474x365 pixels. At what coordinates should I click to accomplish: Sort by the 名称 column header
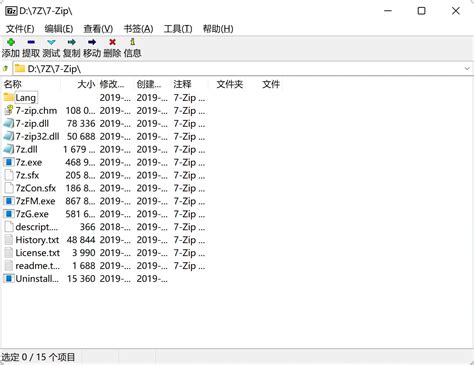(x=13, y=84)
